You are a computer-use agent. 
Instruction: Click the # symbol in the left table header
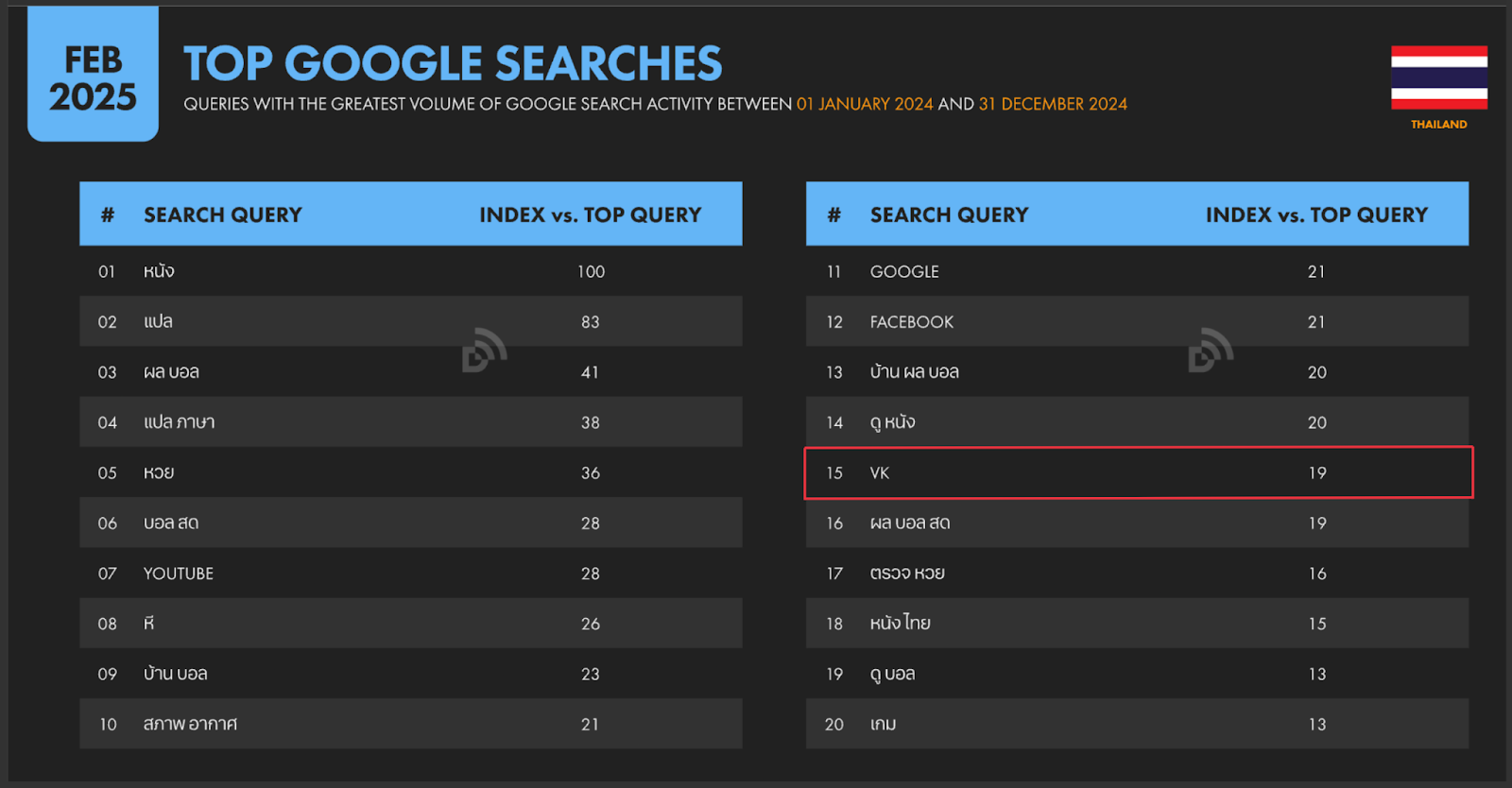tap(108, 215)
